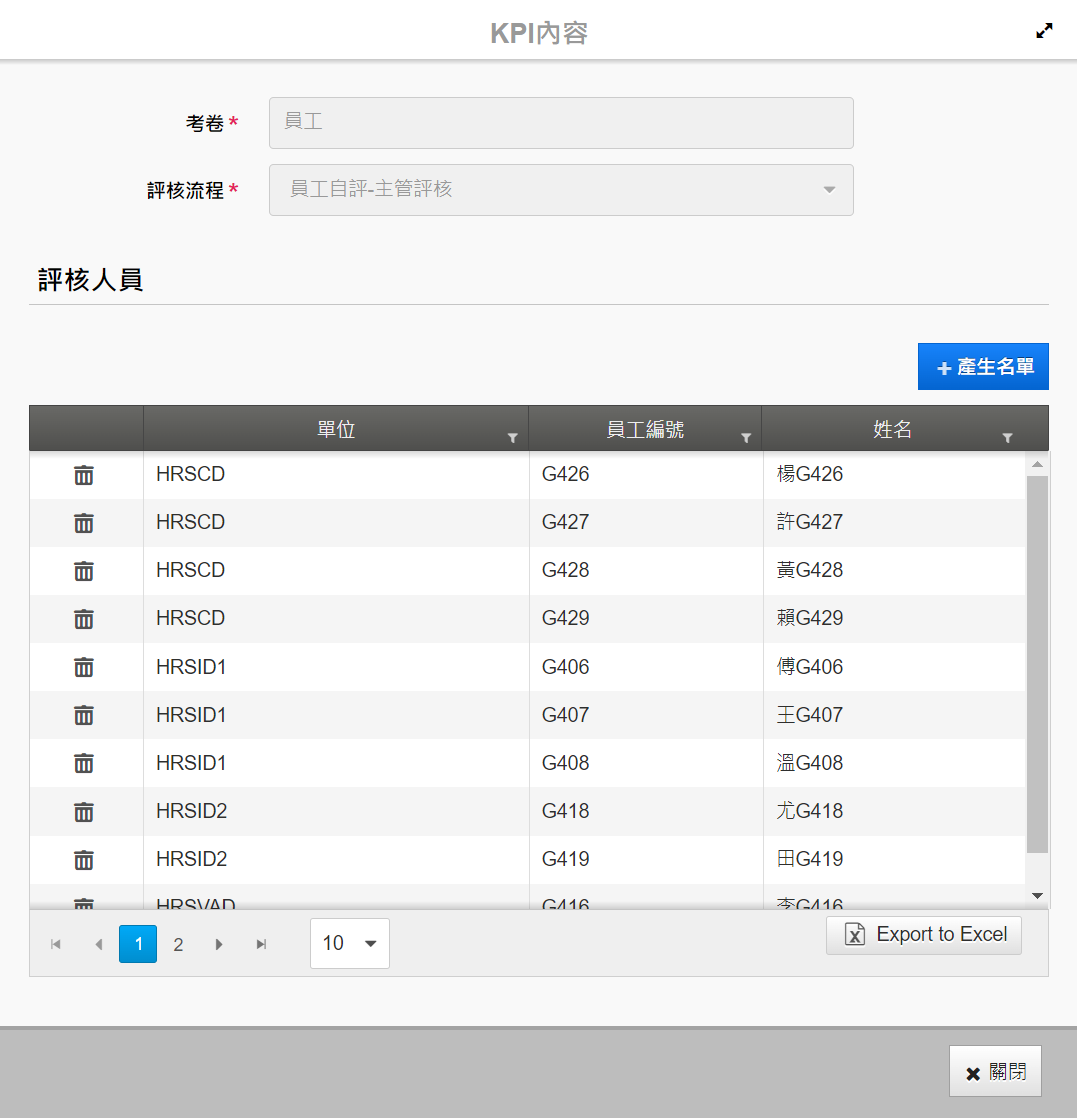Viewport: 1077px width, 1118px height.
Task: Jump to the last page
Action: (261, 944)
